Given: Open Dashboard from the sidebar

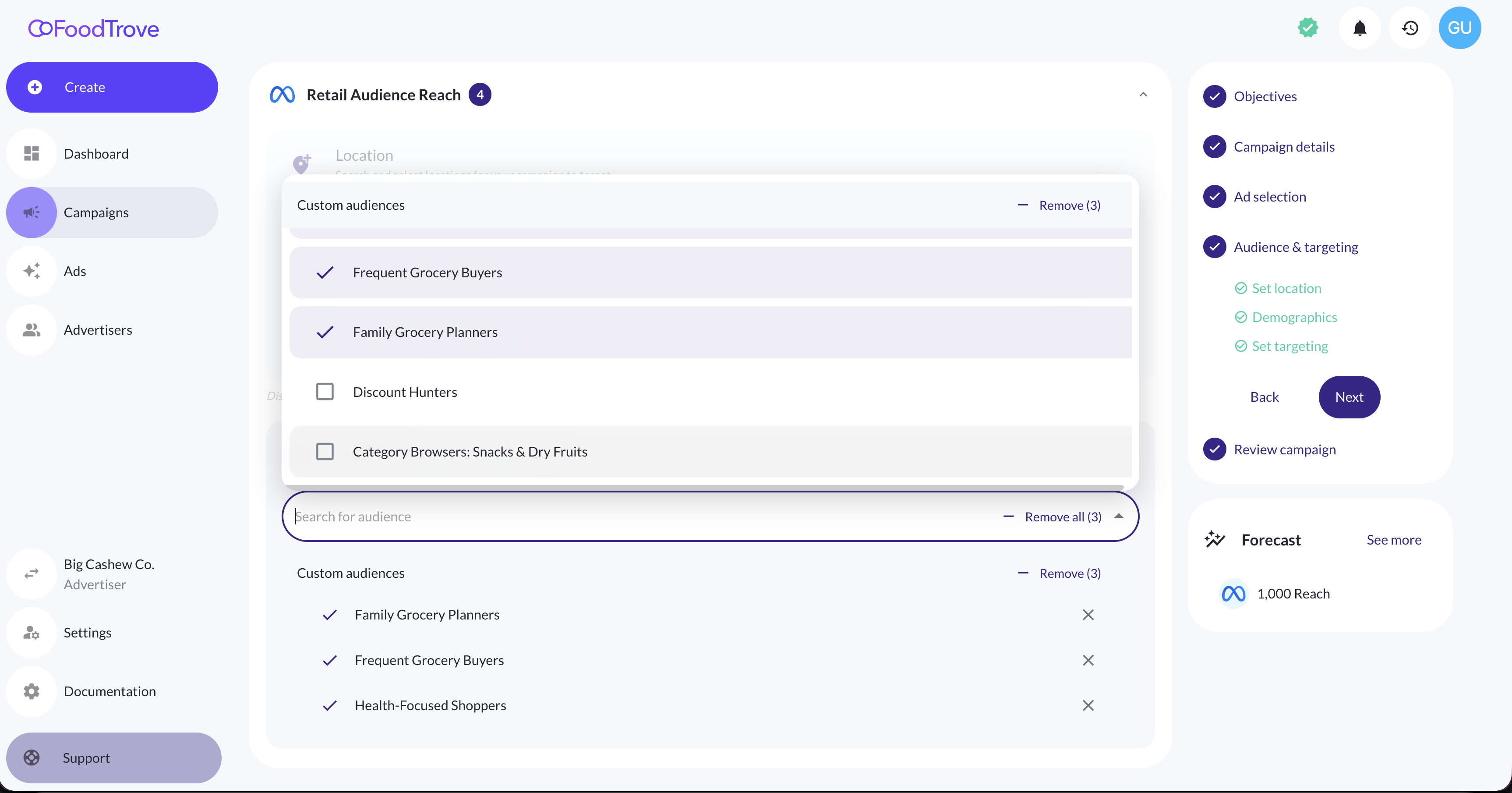Looking at the screenshot, I should [x=96, y=154].
